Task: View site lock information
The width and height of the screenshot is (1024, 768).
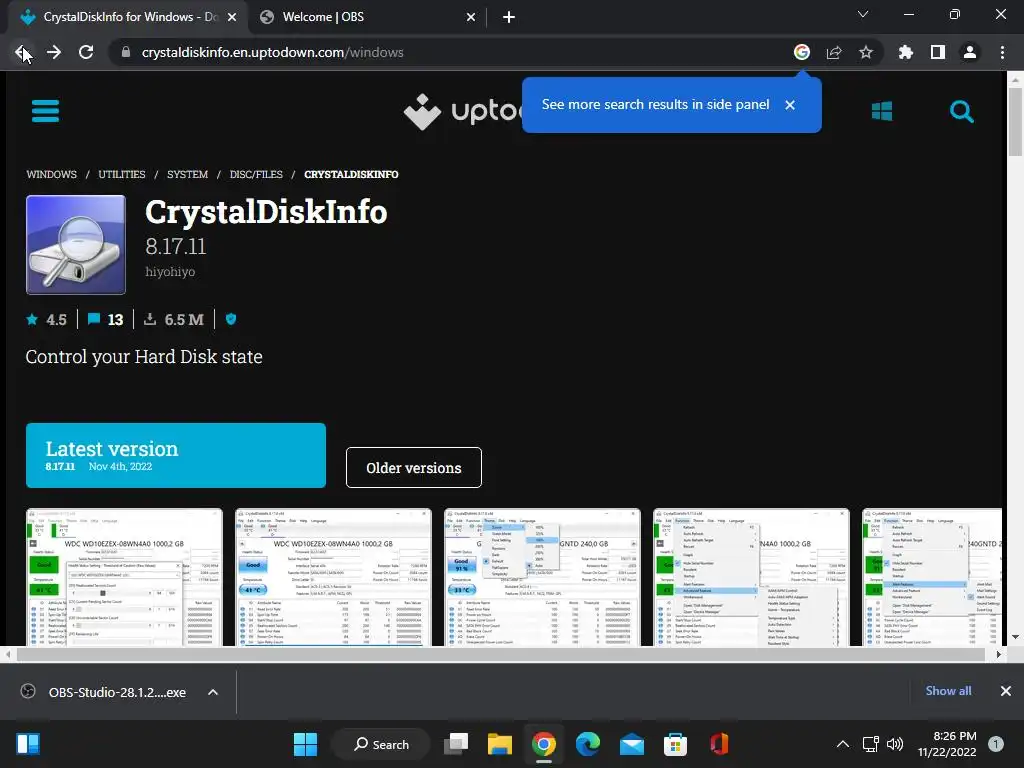Action: [126, 52]
